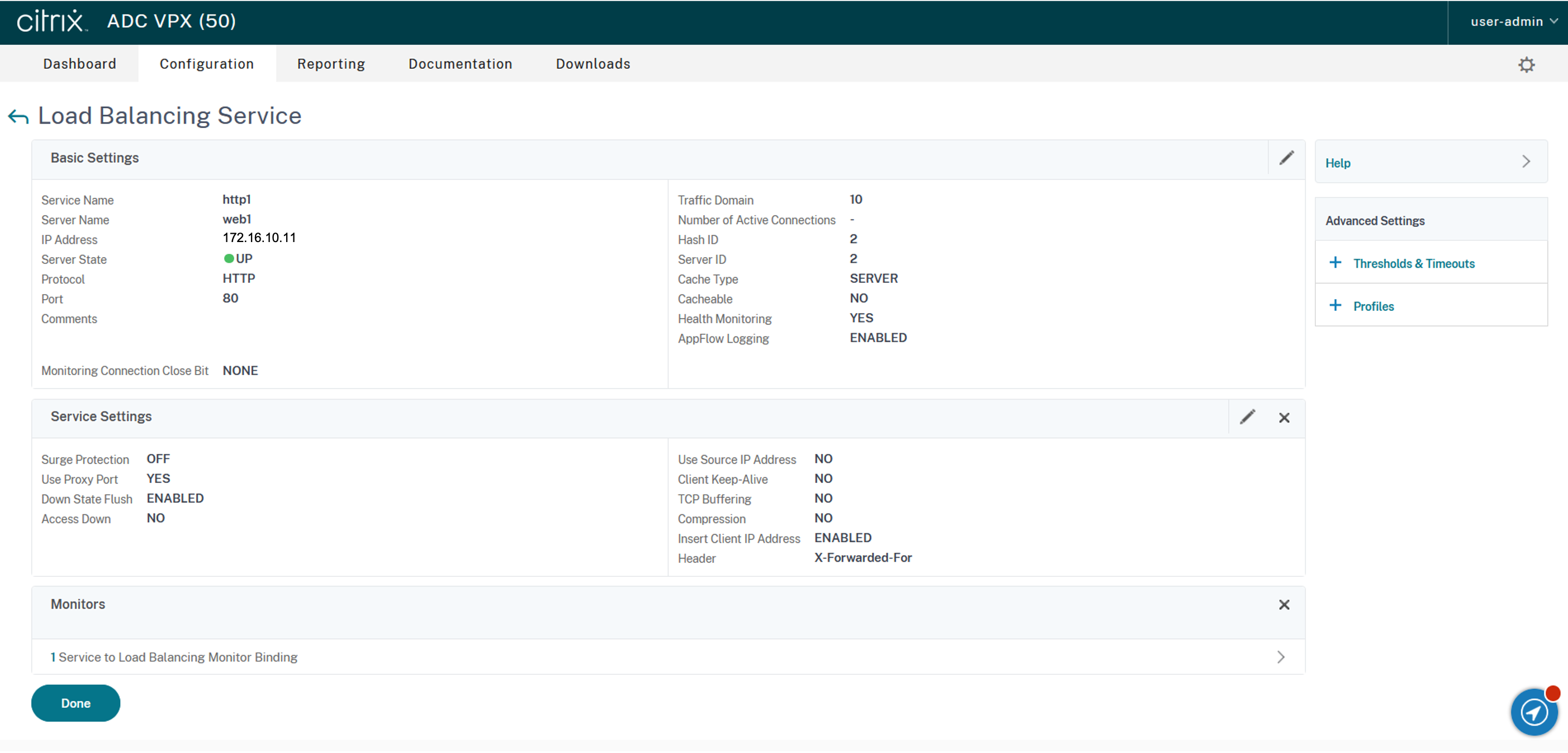This screenshot has width=1568, height=753.
Task: Open the gear settings icon
Action: (x=1526, y=64)
